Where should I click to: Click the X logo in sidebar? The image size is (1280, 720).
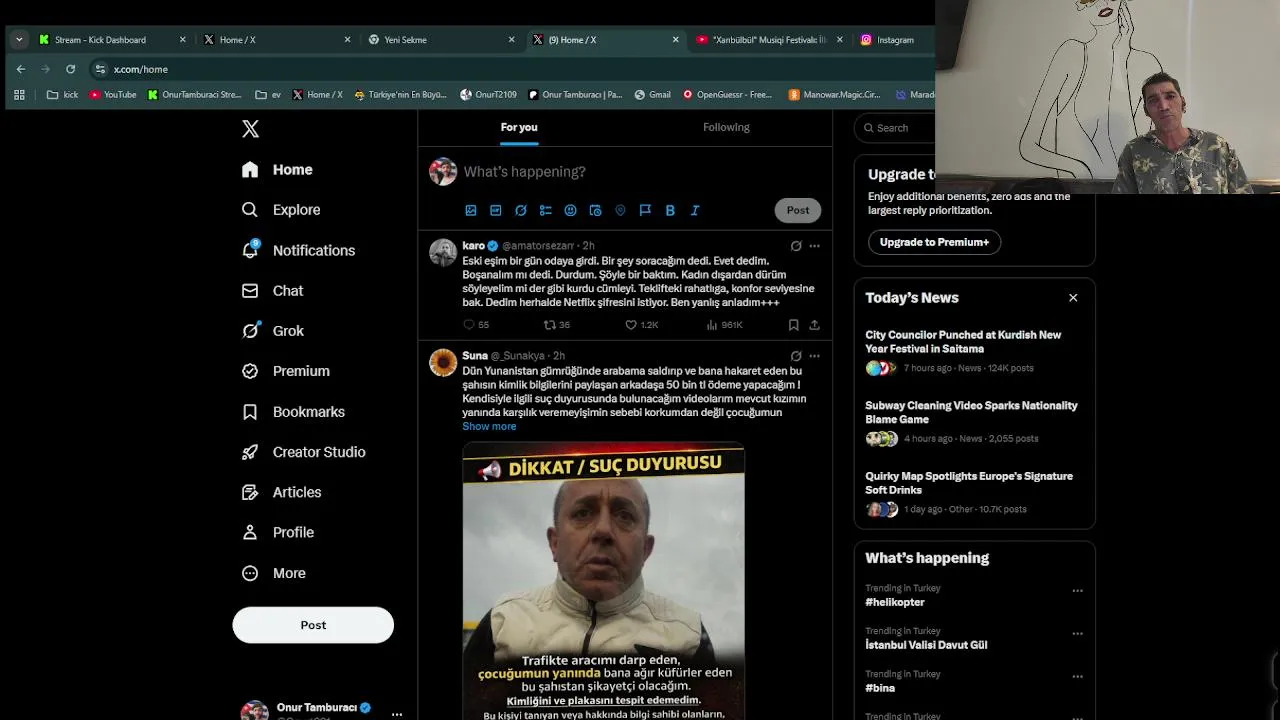250,129
